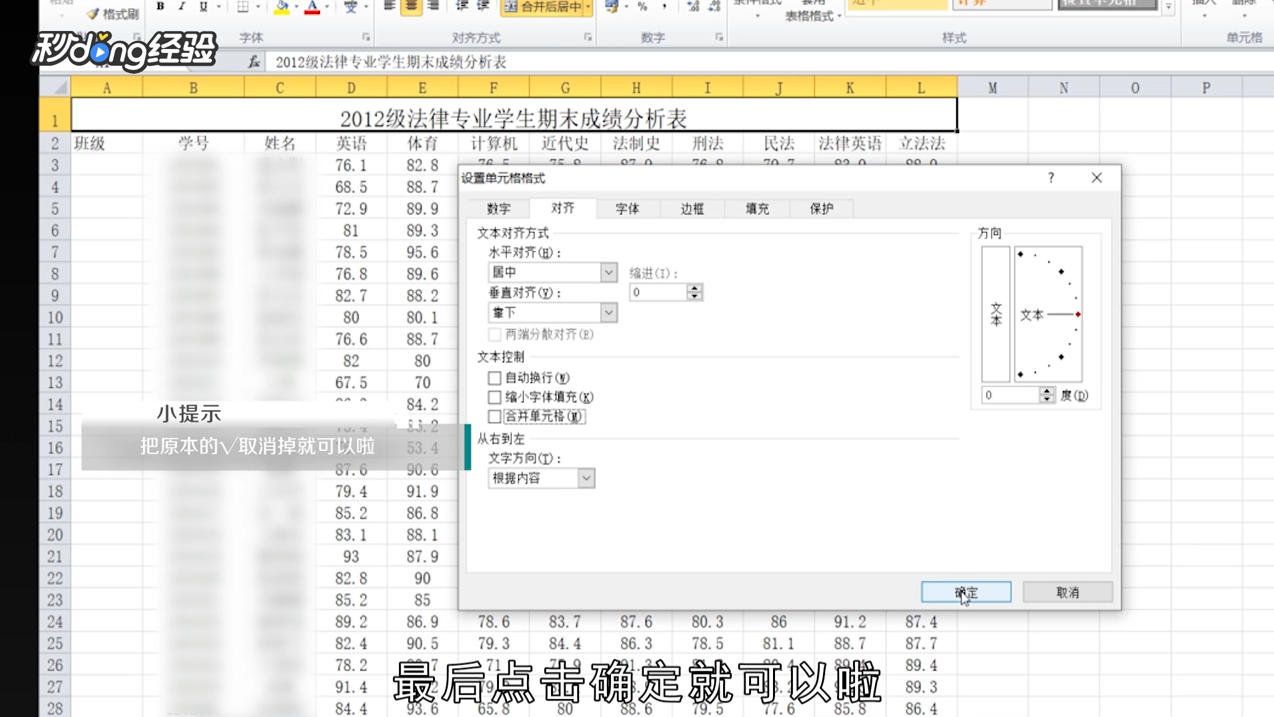Tick the 含并单元格 merge cells checkbox

495,416
